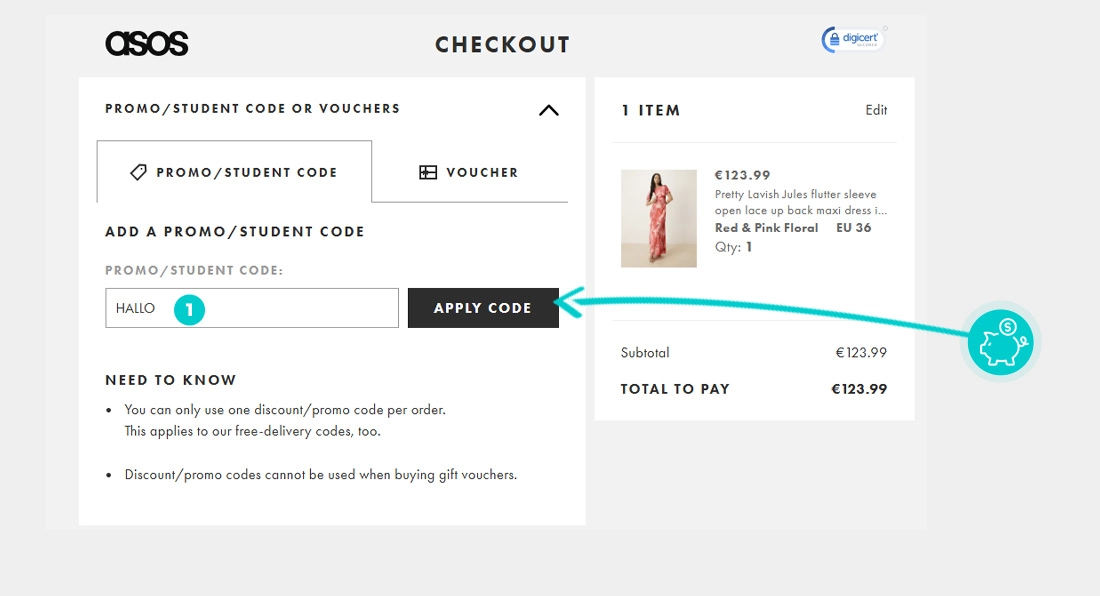Select the tag icon on Promo/Student Code tab
The width and height of the screenshot is (1100, 596).
pyautogui.click(x=139, y=172)
